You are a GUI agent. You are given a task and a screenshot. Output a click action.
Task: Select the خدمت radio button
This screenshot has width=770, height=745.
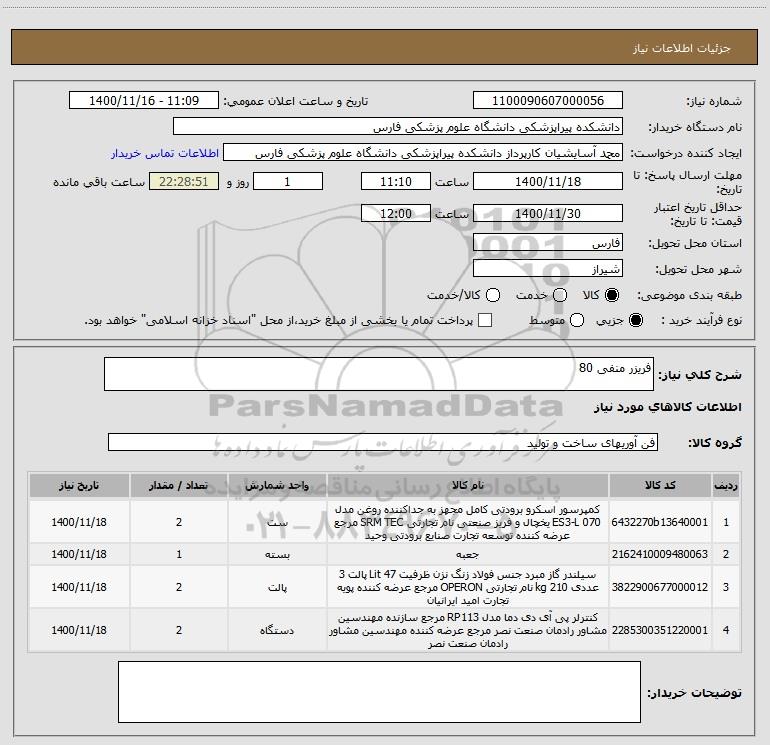click(560, 295)
